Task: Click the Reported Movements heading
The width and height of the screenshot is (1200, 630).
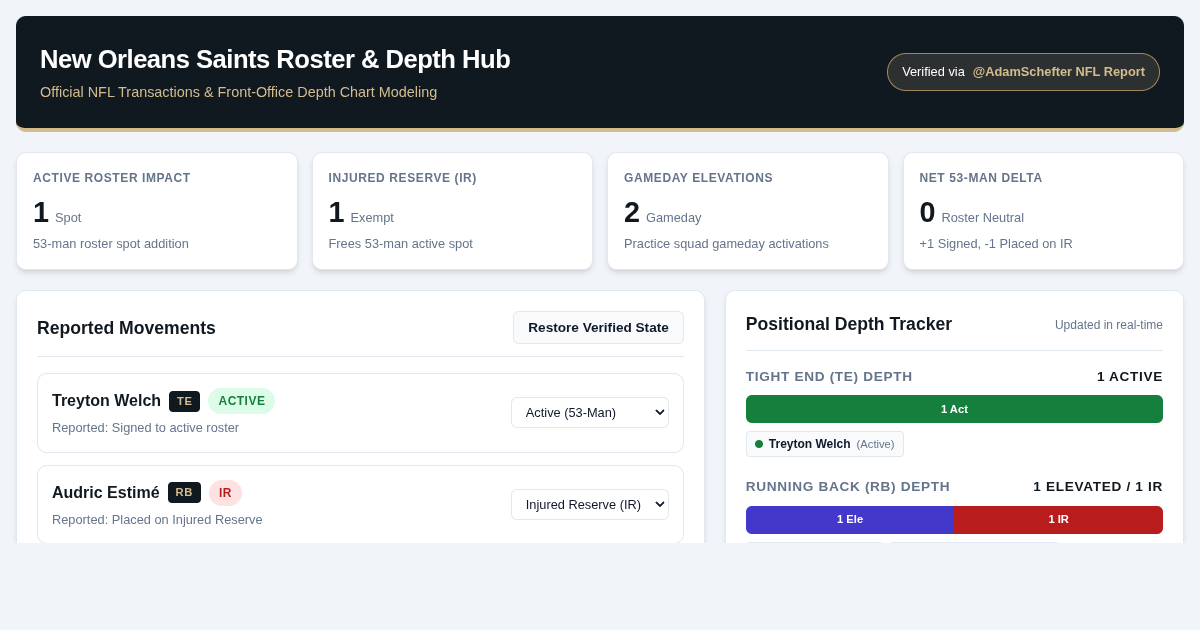Action: tap(126, 328)
